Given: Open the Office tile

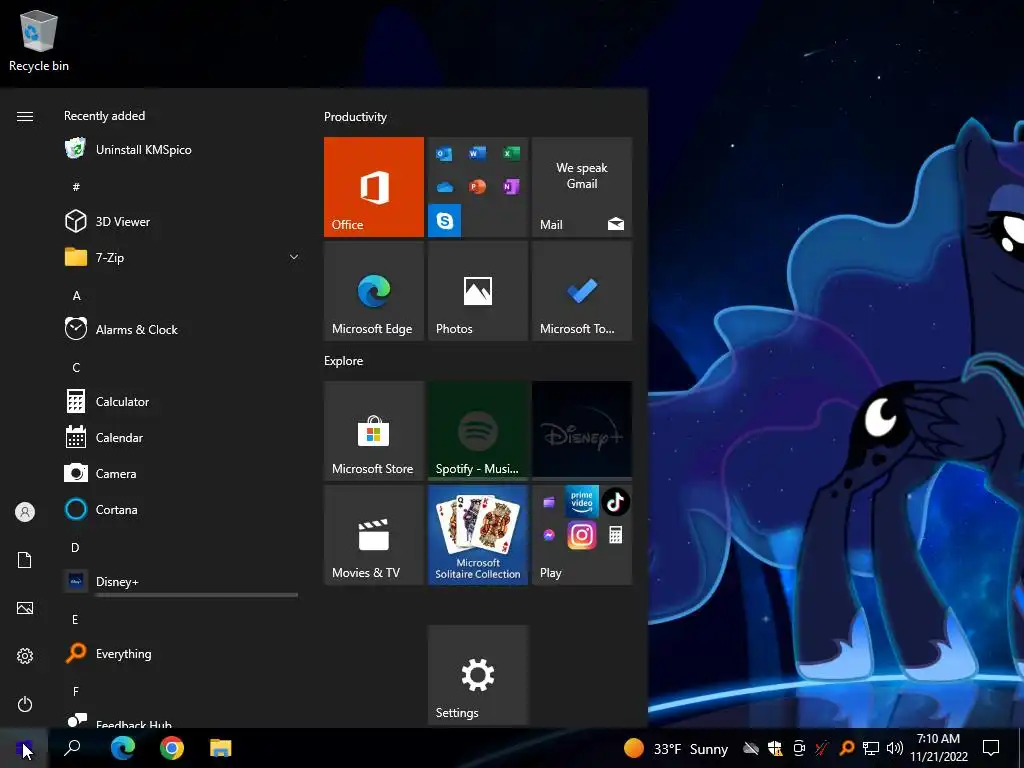Looking at the screenshot, I should pos(374,187).
